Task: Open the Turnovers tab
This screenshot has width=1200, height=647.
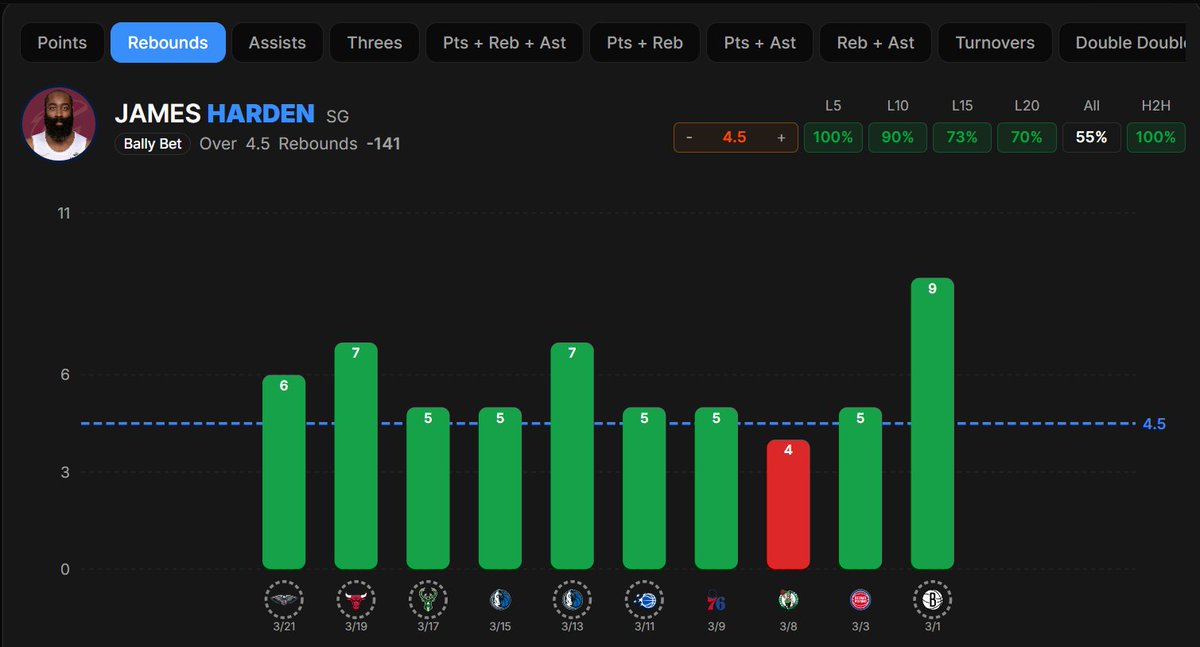Action: coord(994,43)
